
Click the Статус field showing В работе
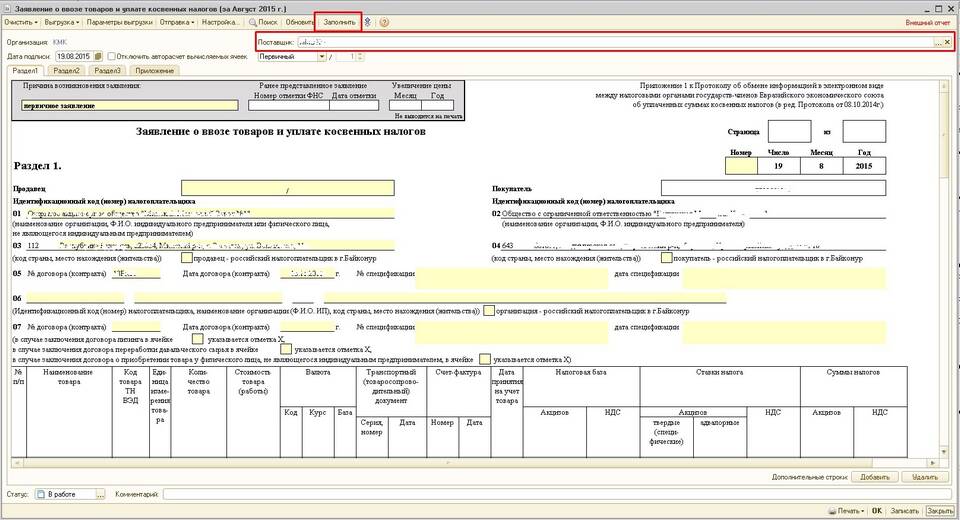[x=65, y=494]
